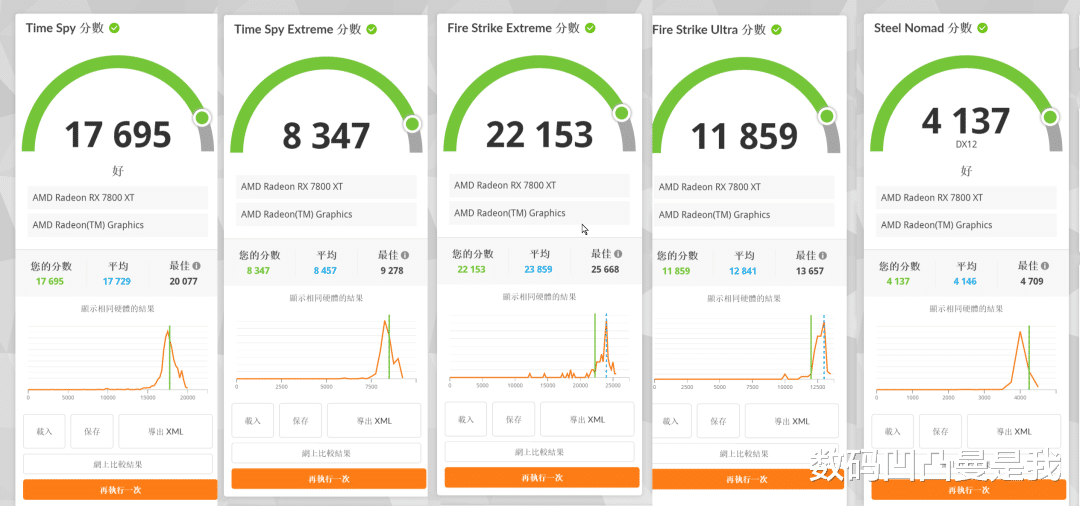Export XML in the Time Spy Extreme panel
Screen dimensions: 1080x506
(374, 421)
